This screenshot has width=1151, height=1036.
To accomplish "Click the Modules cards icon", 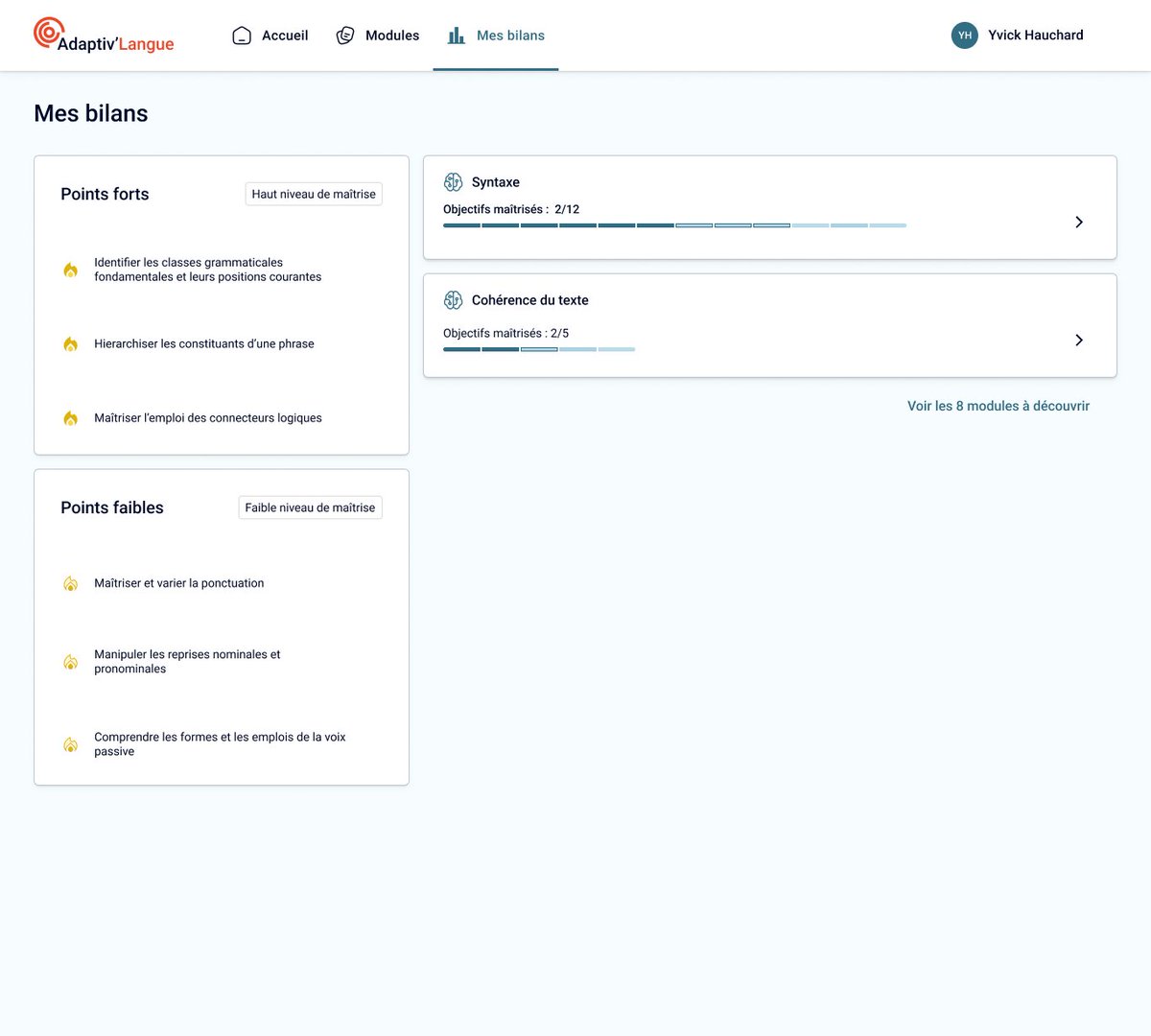I will [345, 35].
